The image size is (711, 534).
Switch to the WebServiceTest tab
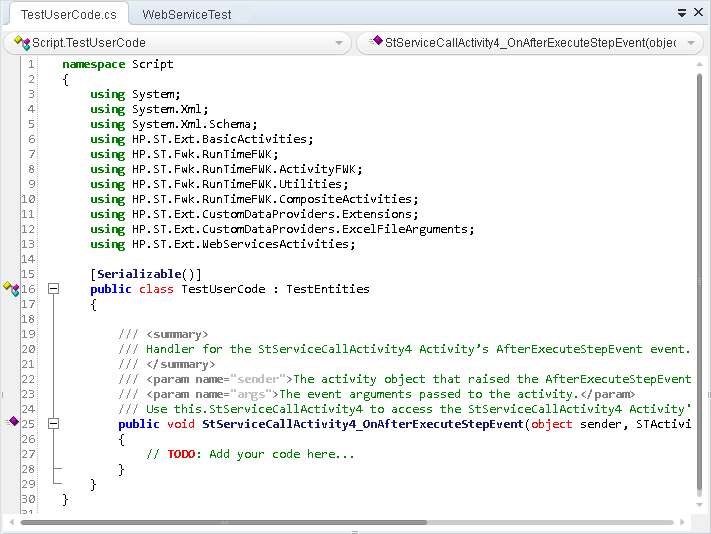click(x=187, y=15)
